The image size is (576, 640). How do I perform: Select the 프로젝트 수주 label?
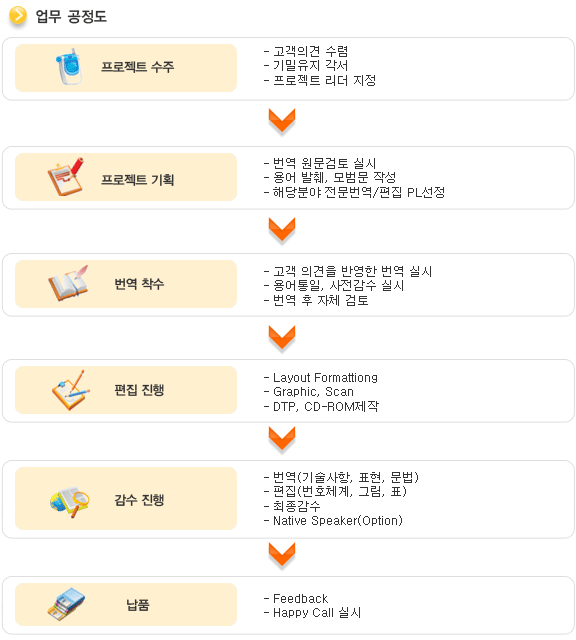(x=138, y=67)
